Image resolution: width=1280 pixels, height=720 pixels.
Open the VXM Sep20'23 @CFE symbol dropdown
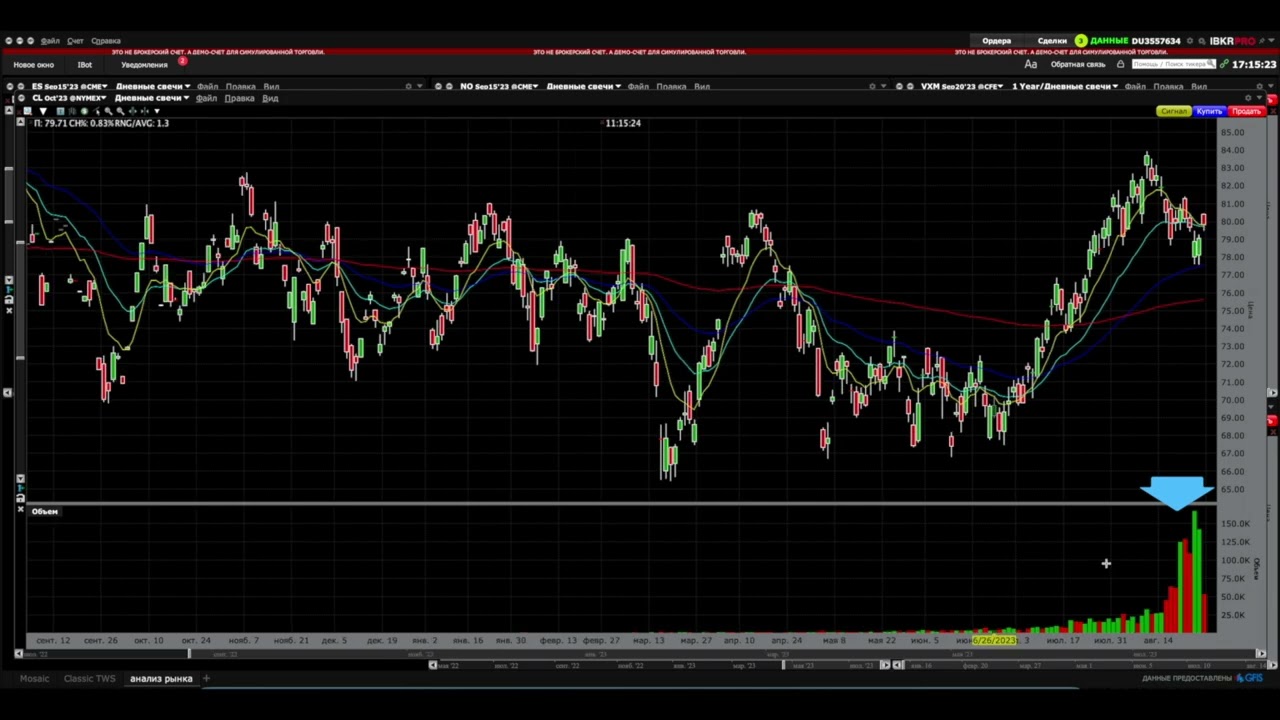tap(962, 86)
